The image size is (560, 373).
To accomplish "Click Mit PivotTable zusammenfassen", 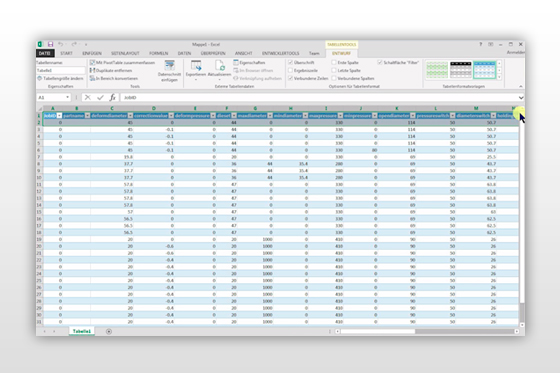I will pyautogui.click(x=122, y=63).
